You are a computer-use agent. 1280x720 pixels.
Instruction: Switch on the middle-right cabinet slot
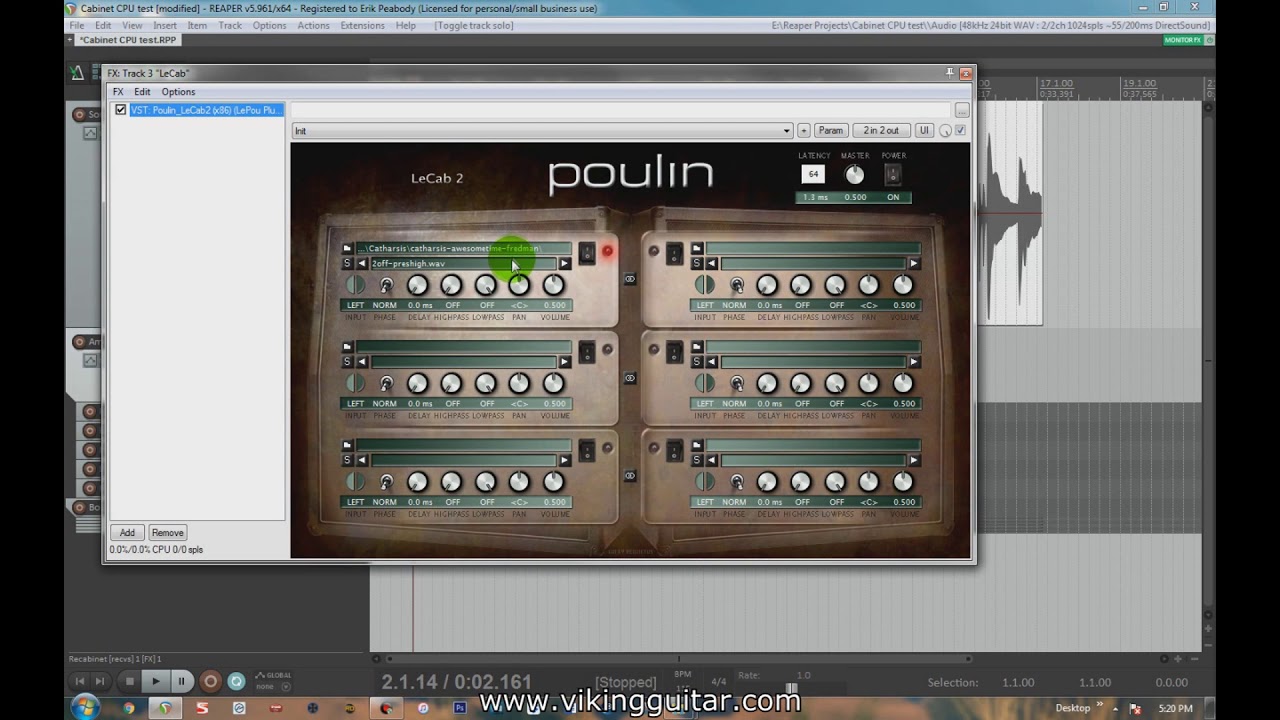[675, 352]
